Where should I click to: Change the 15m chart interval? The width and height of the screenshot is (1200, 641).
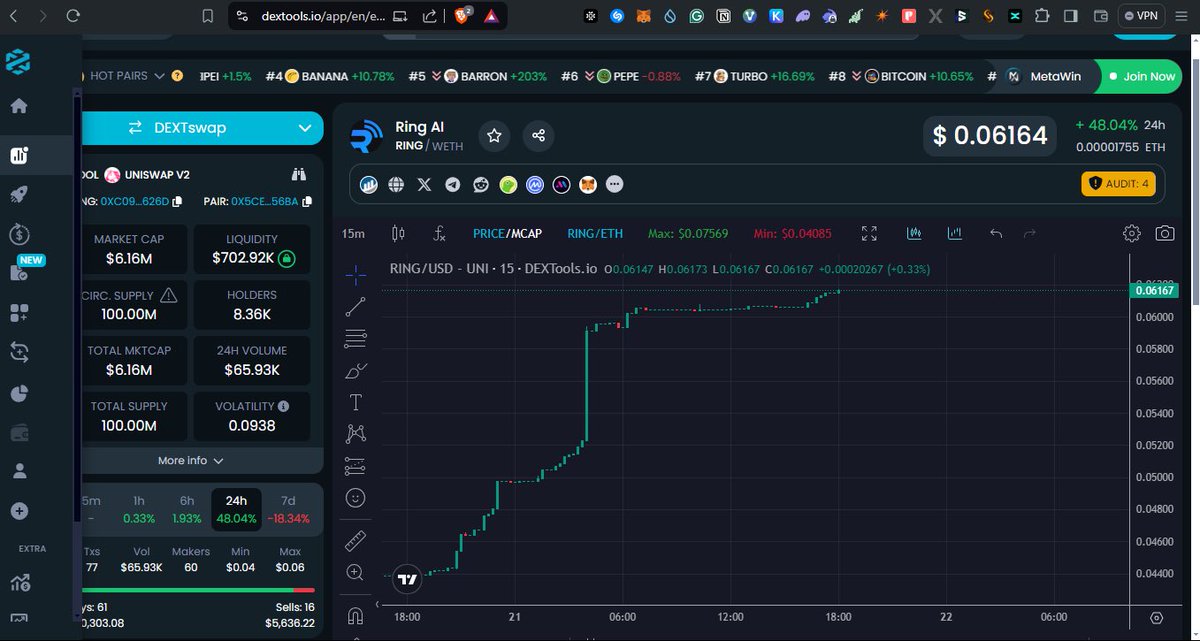pyautogui.click(x=353, y=234)
